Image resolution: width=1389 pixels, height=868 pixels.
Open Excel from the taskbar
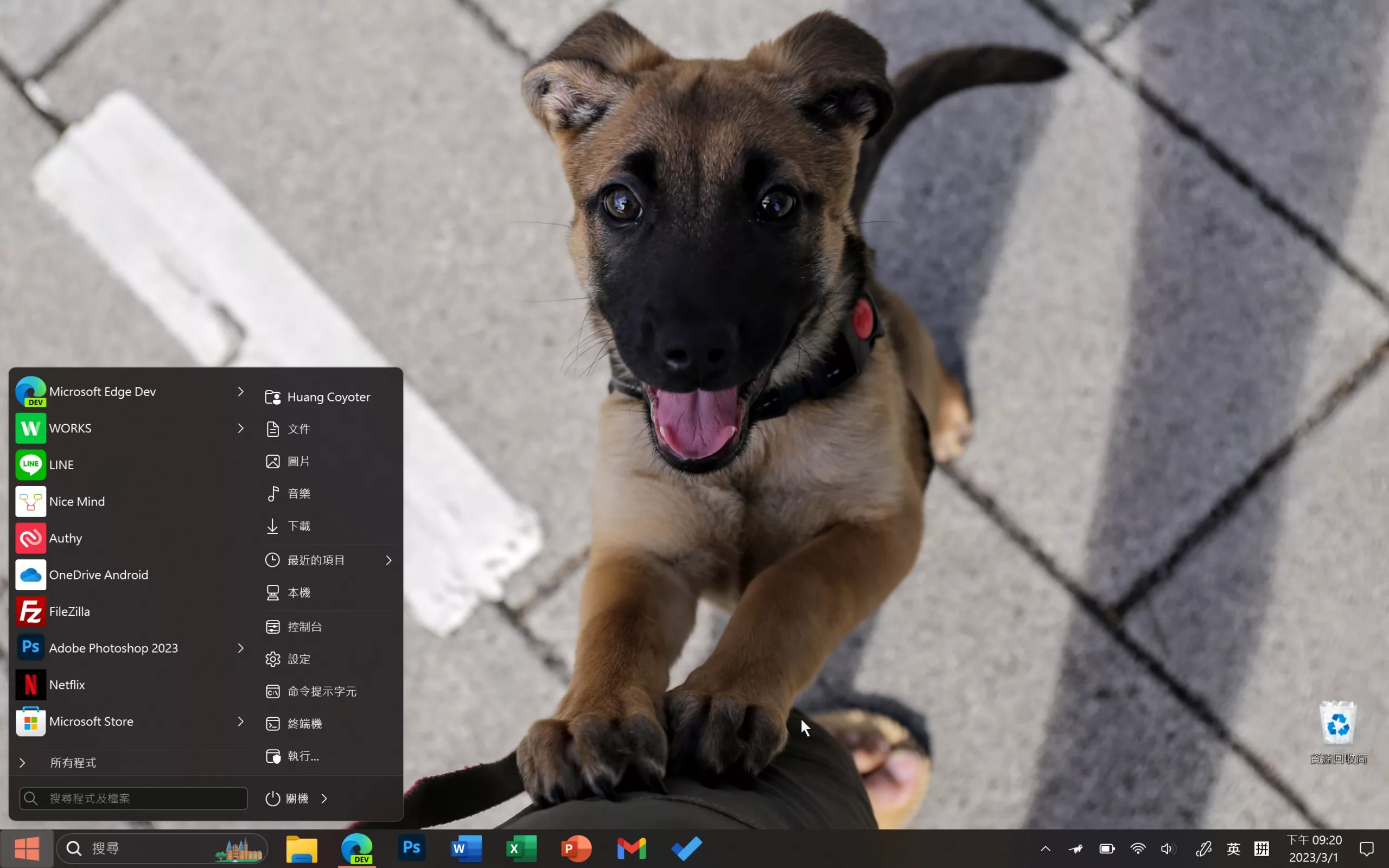click(x=521, y=848)
